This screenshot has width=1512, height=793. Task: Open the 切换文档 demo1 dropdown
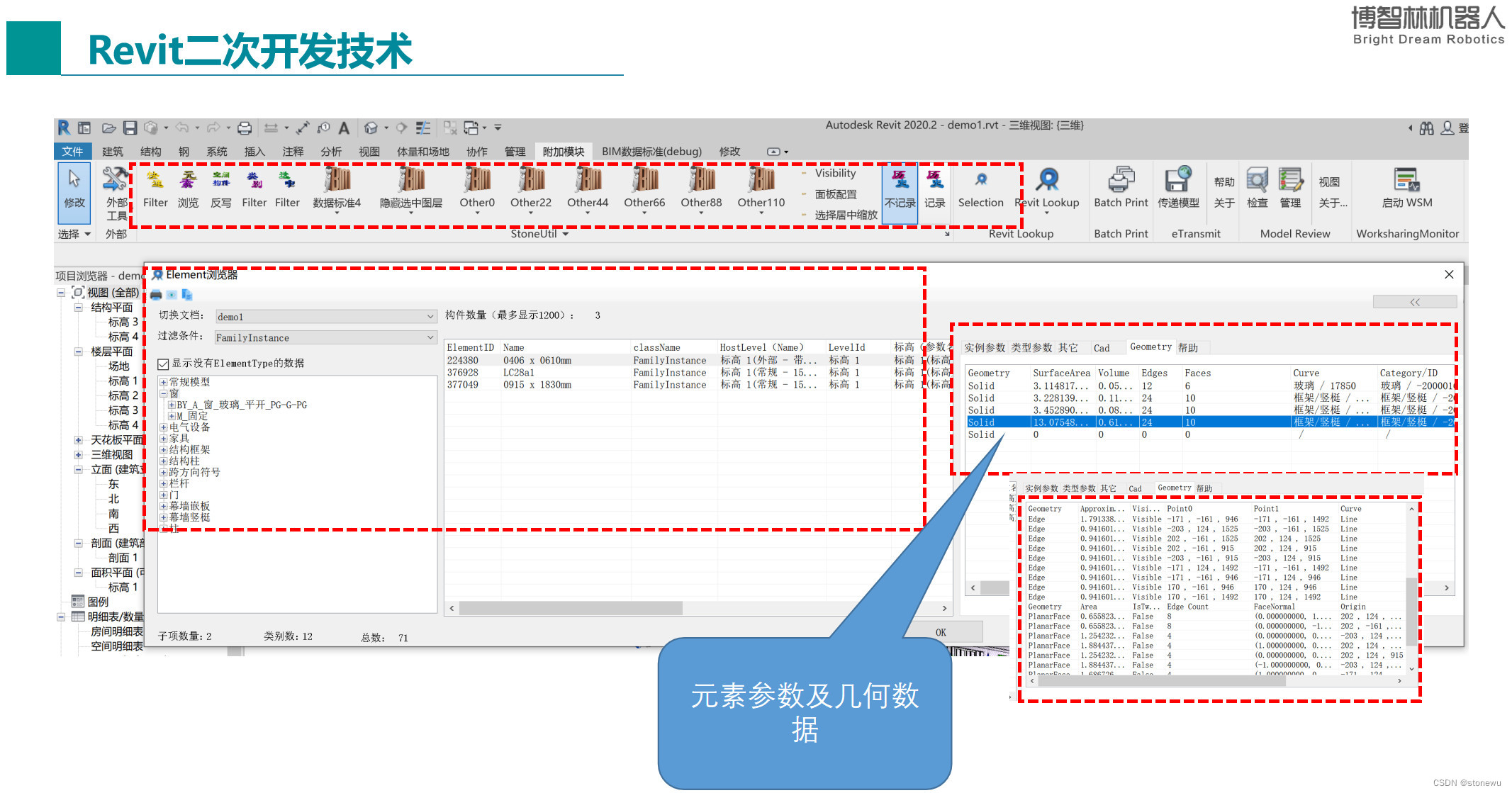[430, 316]
